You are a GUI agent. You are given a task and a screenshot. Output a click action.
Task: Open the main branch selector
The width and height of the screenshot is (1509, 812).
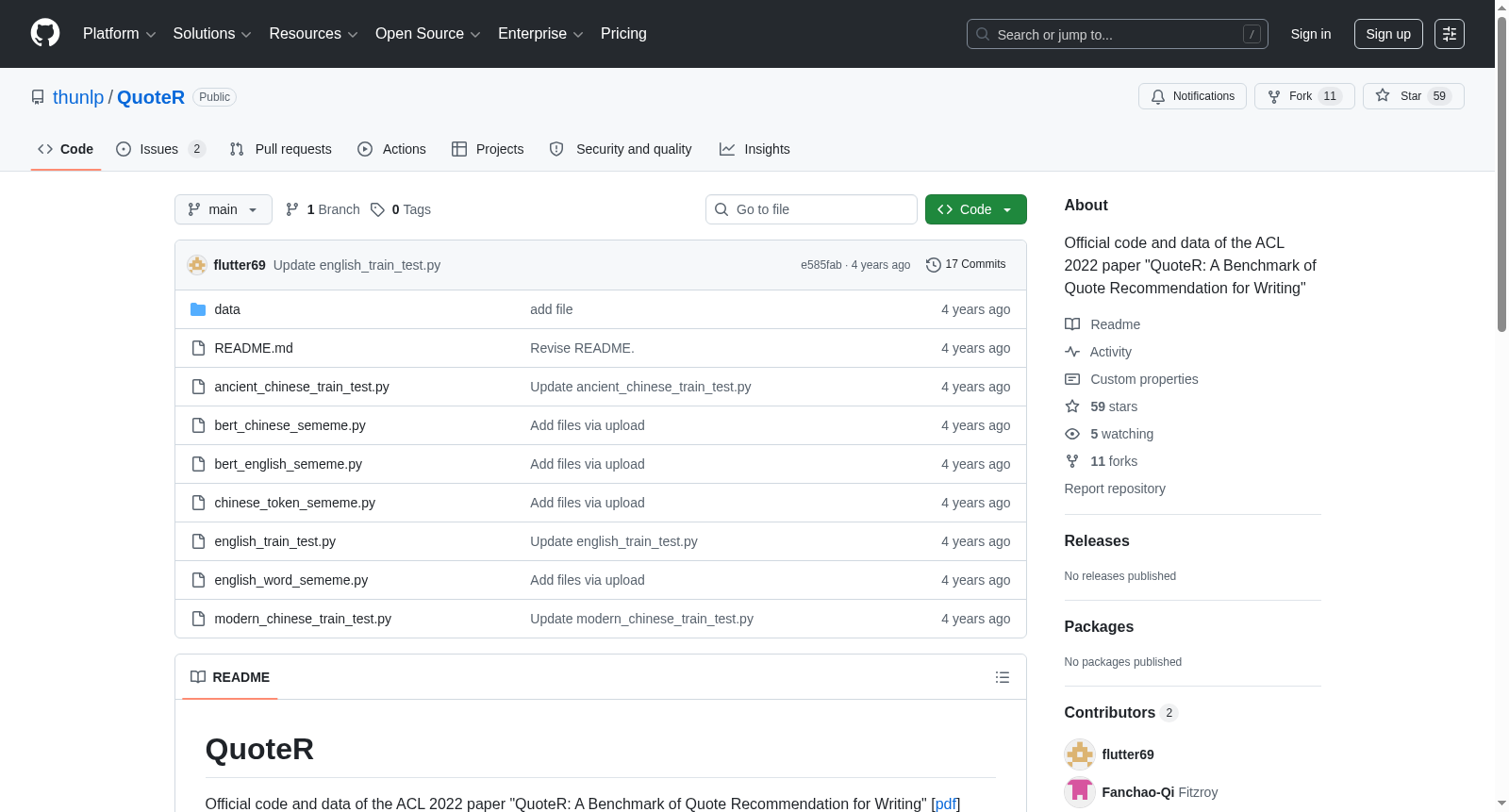[224, 209]
